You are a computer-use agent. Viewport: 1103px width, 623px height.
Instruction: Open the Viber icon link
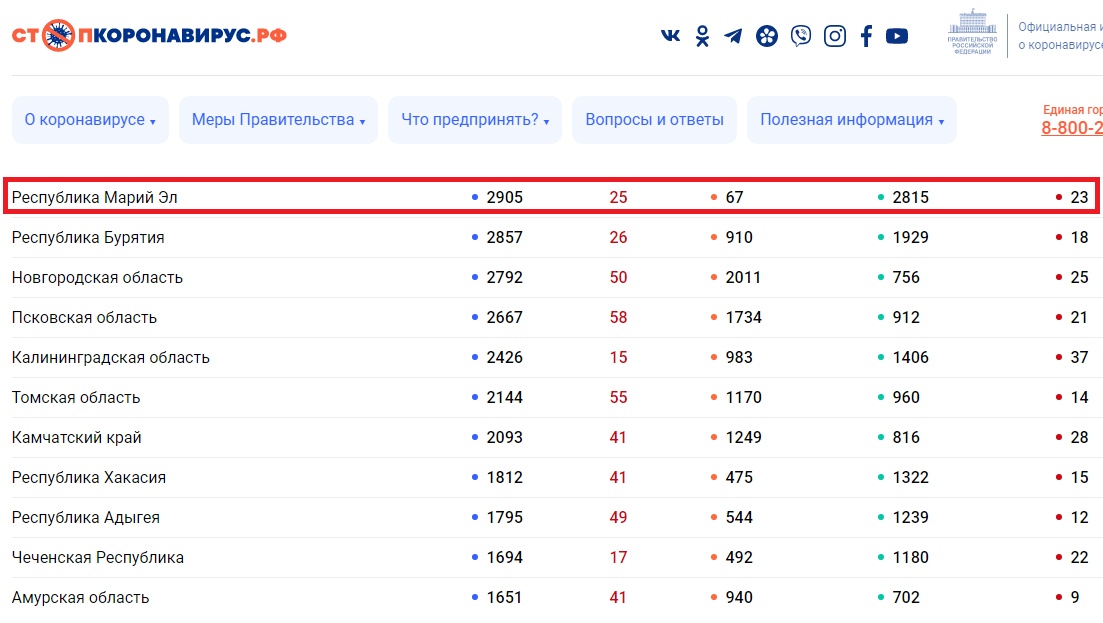coord(800,36)
